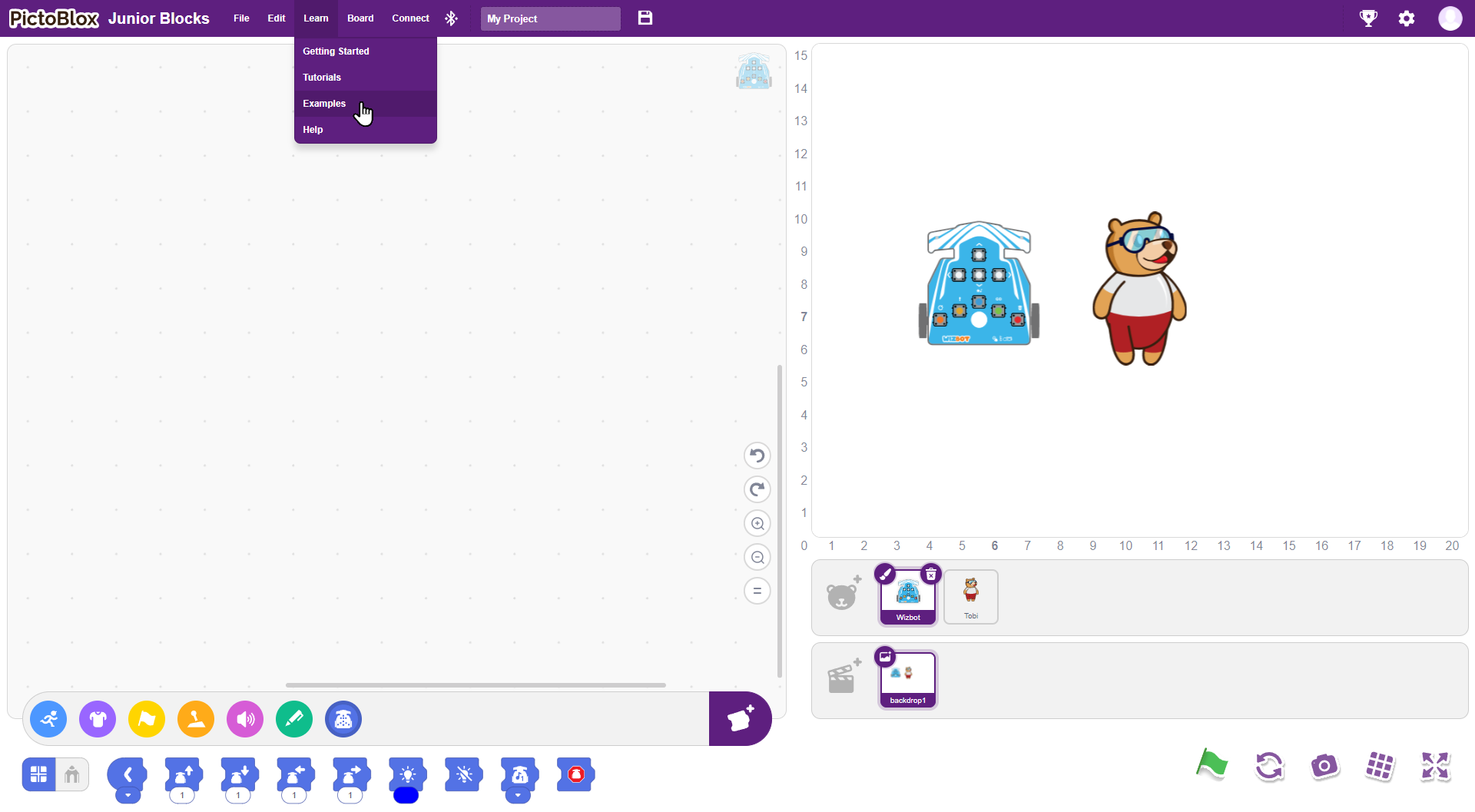
Task: Enter fullscreen stage mode
Action: click(x=1434, y=766)
